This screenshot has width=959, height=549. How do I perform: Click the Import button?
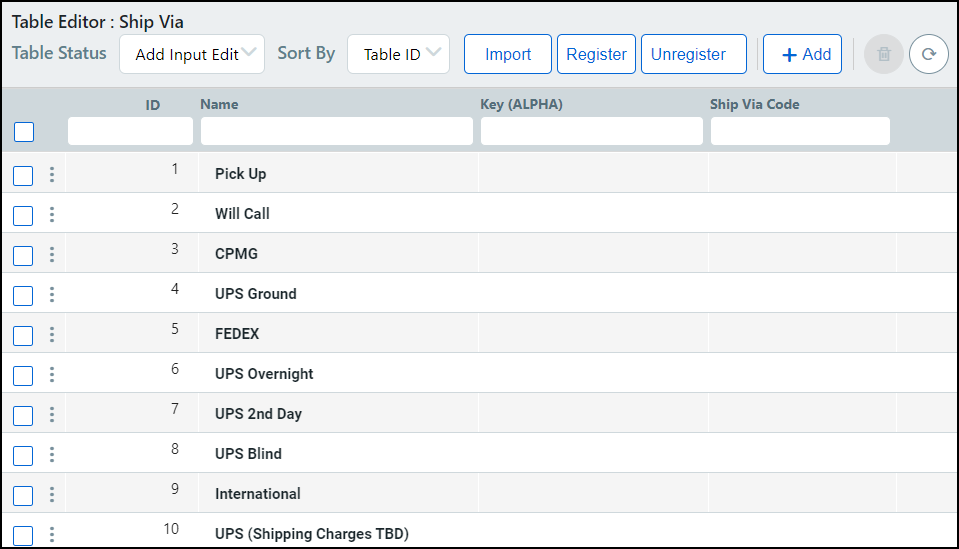tap(507, 54)
